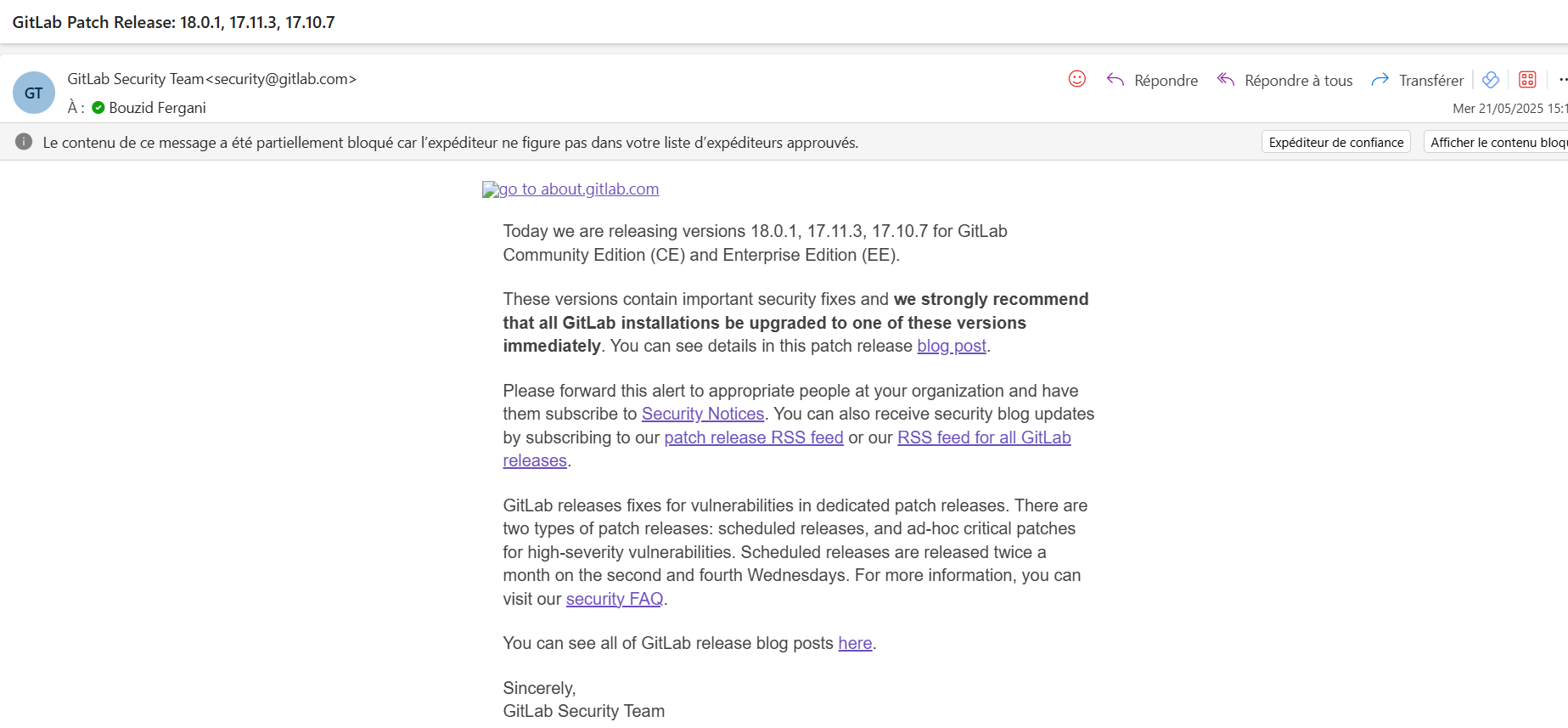Click the Répondre à tous double-arrow icon
Image resolution: width=1568 pixels, height=728 pixels.
coord(1226,80)
